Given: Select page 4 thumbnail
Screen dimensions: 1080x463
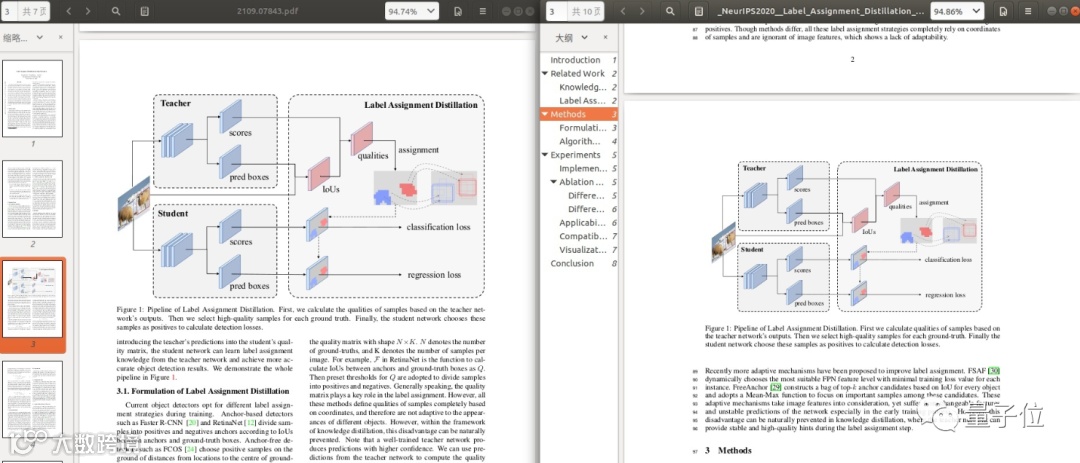Looking at the screenshot, I should click(32, 400).
